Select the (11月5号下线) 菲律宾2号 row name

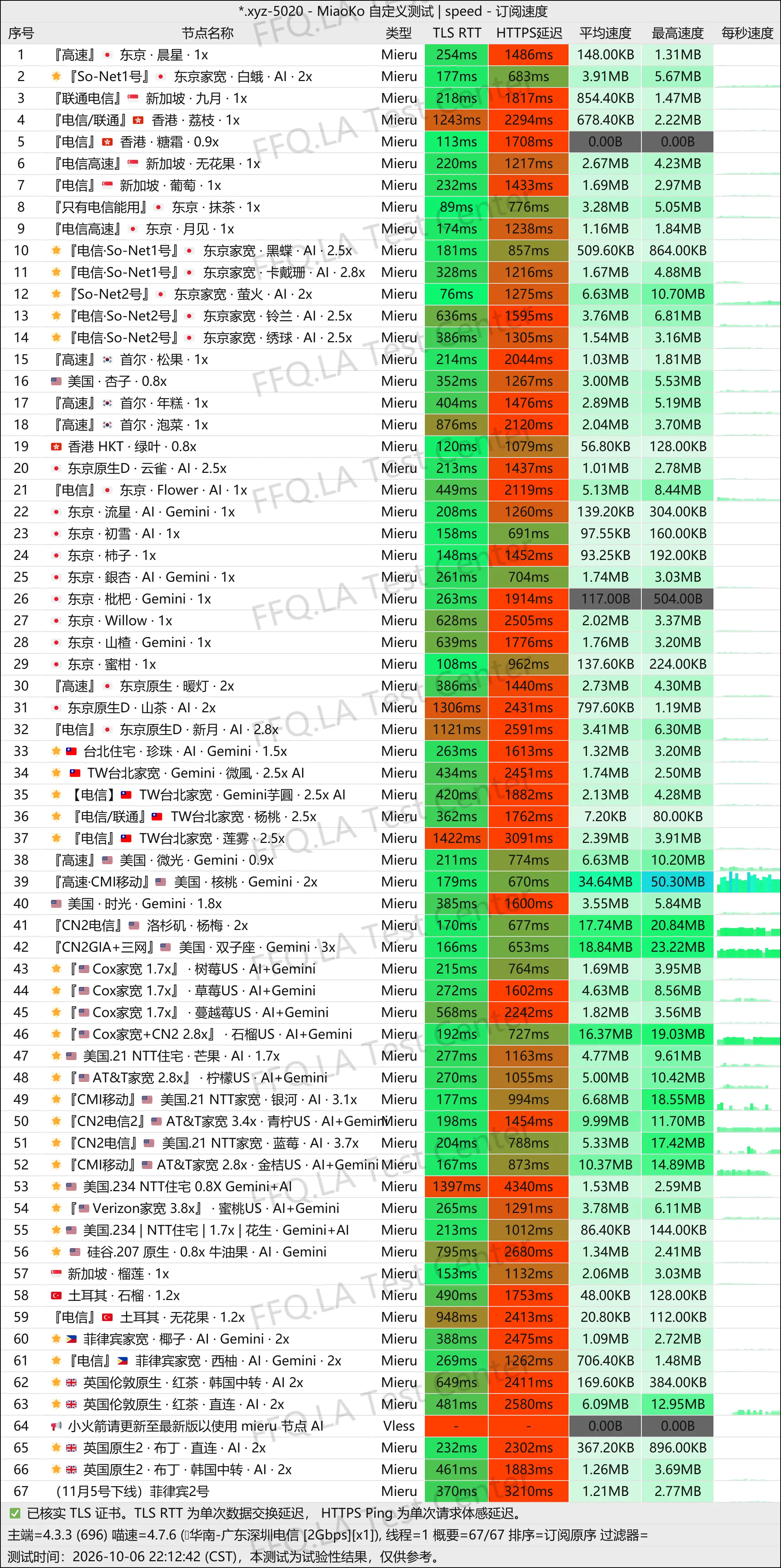132,1491
